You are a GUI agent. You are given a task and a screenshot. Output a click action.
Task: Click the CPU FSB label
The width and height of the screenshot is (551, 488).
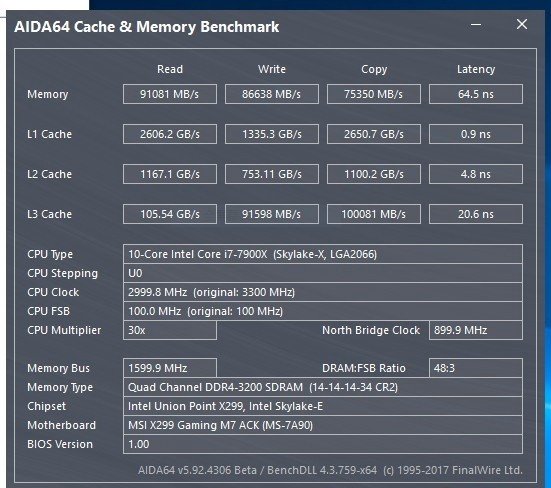click(48, 311)
